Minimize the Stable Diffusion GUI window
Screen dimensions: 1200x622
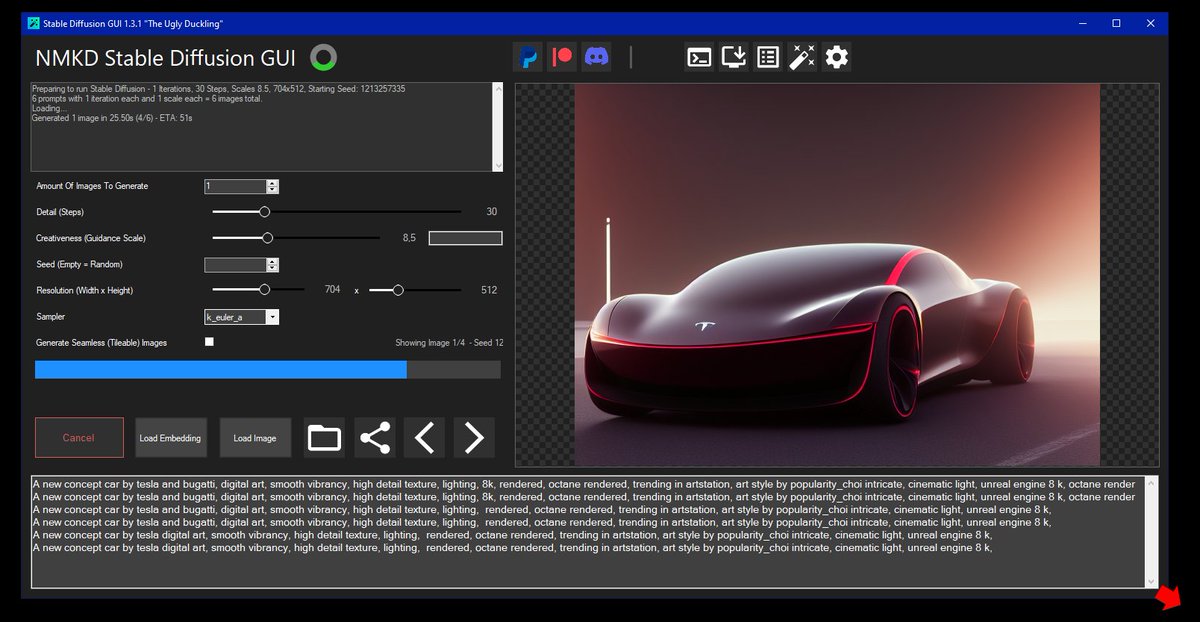[1082, 23]
